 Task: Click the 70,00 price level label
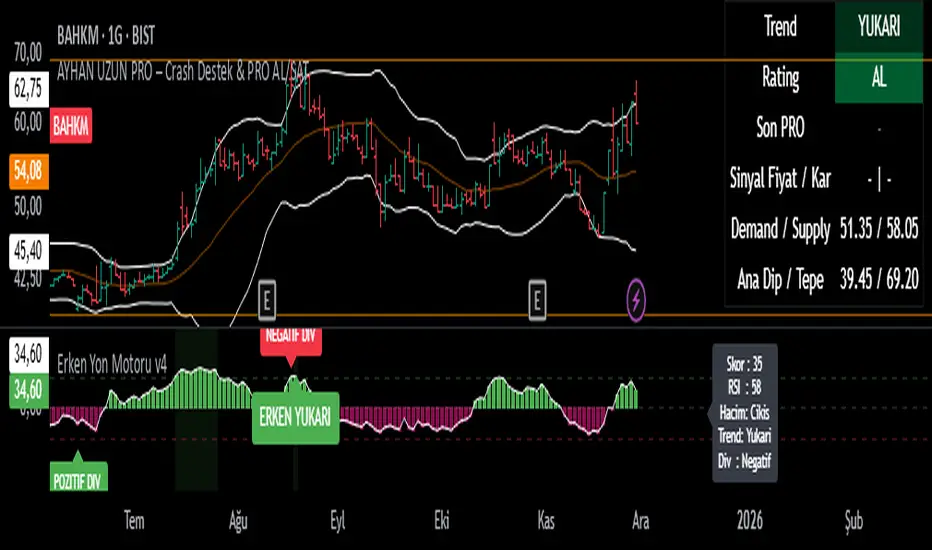click(x=28, y=54)
